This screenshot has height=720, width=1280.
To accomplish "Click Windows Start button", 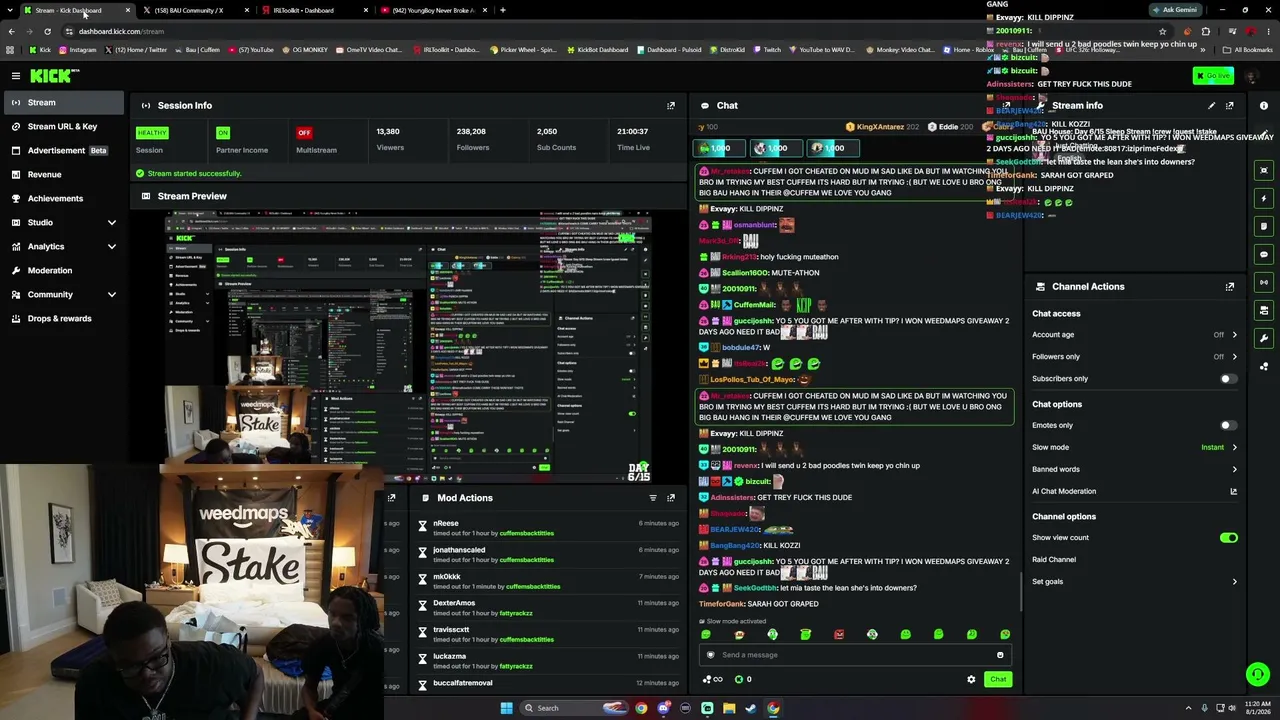I will (507, 708).
